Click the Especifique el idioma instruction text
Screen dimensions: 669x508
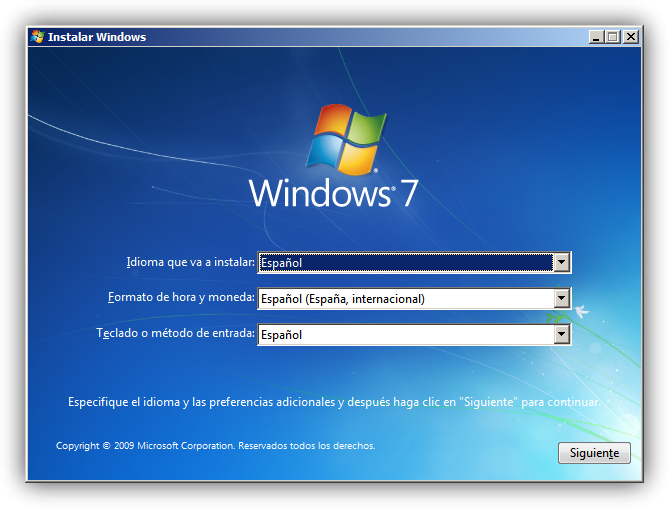coord(334,402)
